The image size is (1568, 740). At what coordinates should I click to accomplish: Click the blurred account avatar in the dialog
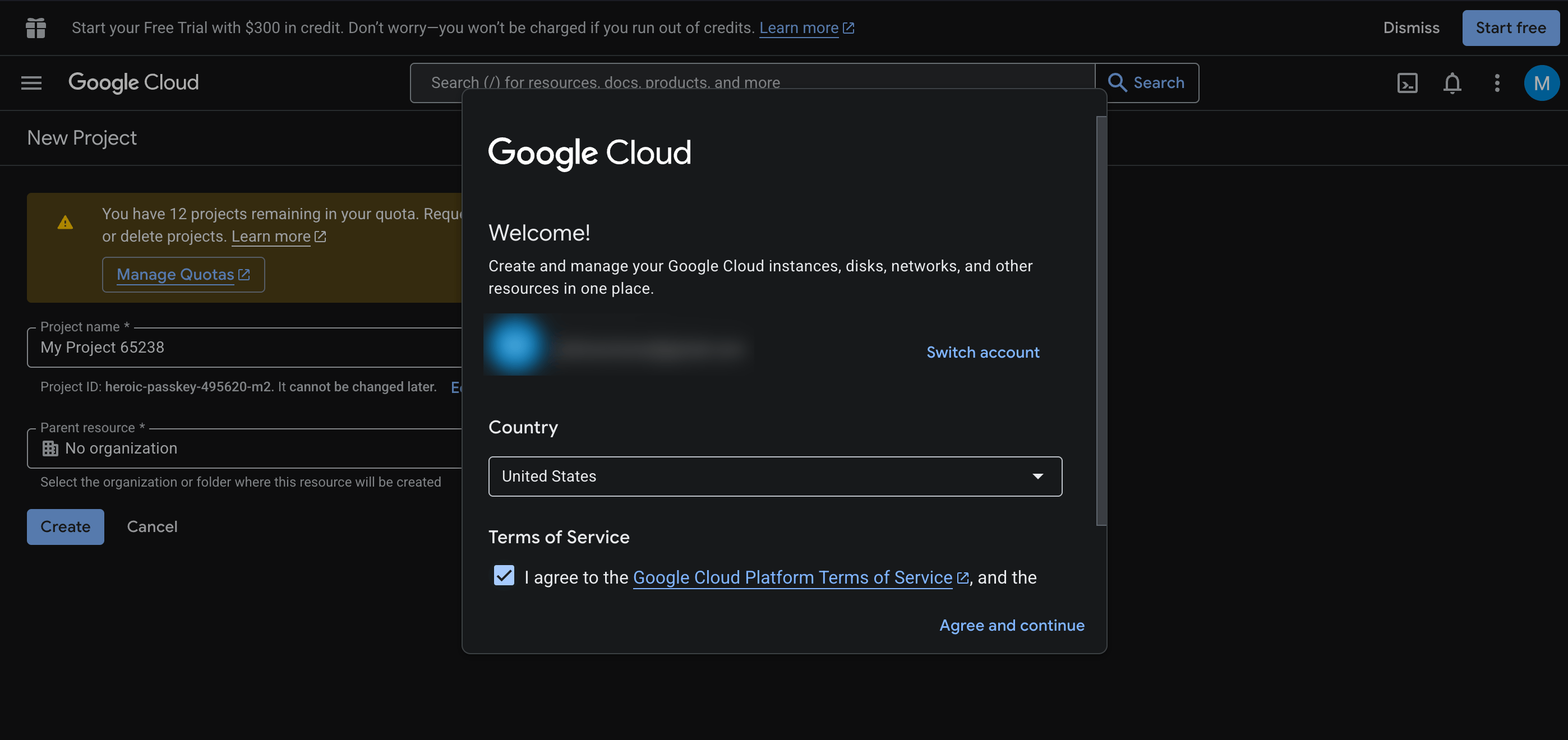coord(516,345)
